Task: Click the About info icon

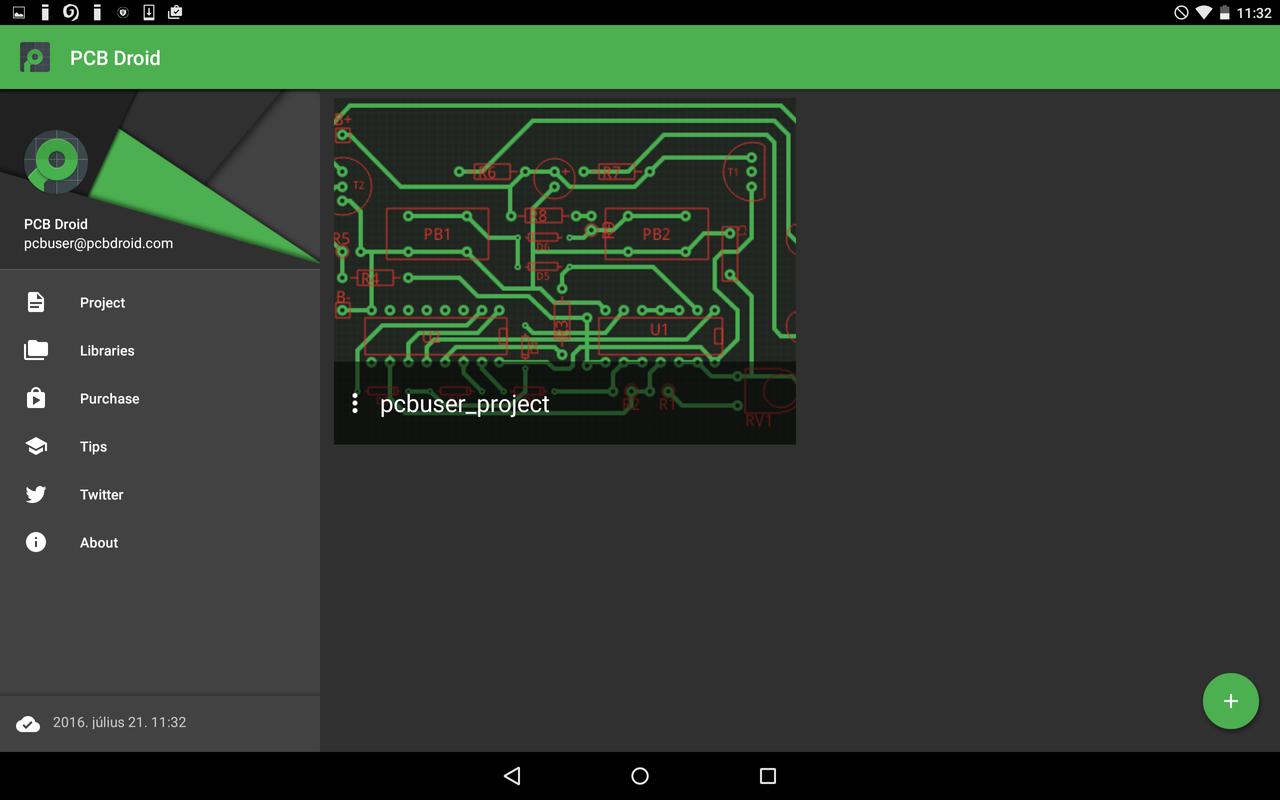Action: pos(36,542)
